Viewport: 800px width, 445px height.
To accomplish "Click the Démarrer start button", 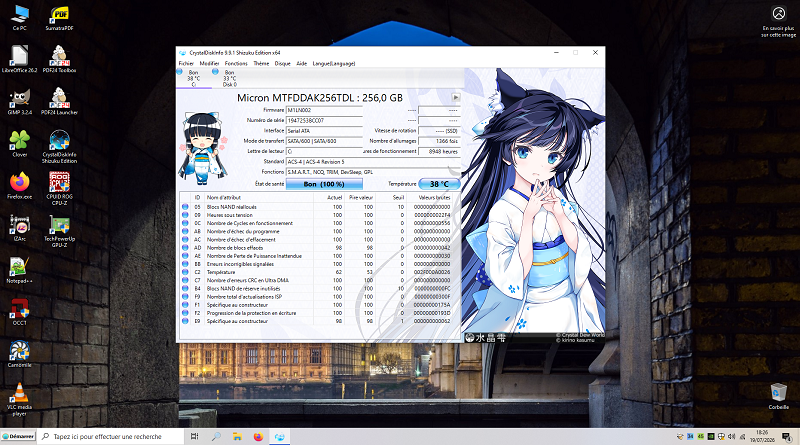I will click(x=18, y=436).
